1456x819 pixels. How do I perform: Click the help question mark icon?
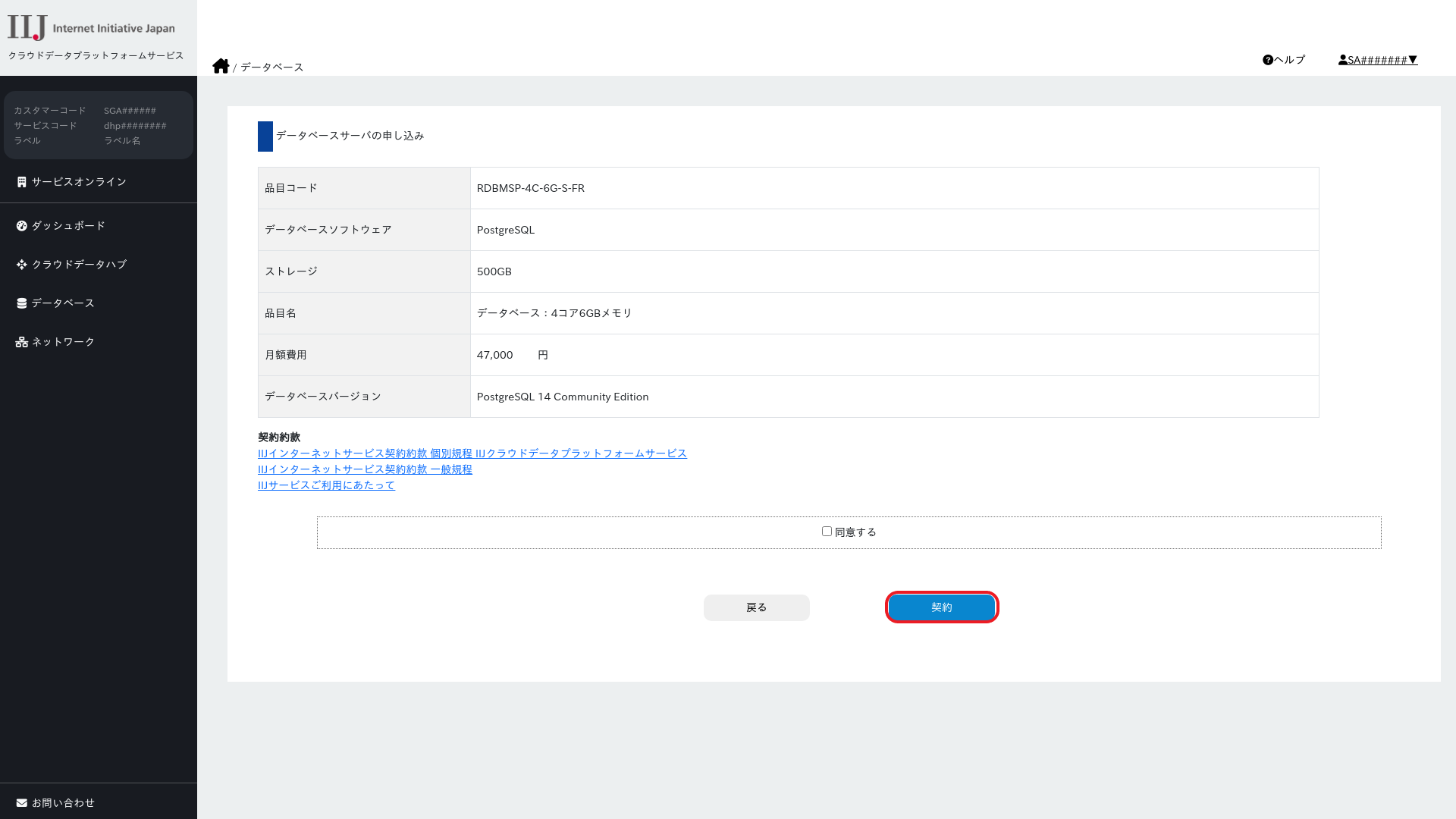coord(1267,60)
